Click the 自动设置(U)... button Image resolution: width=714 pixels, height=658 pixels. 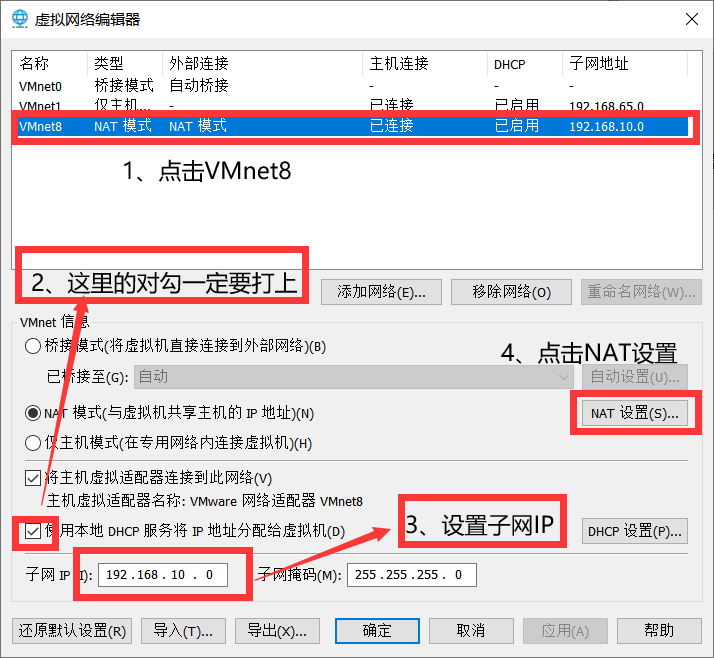pos(635,377)
